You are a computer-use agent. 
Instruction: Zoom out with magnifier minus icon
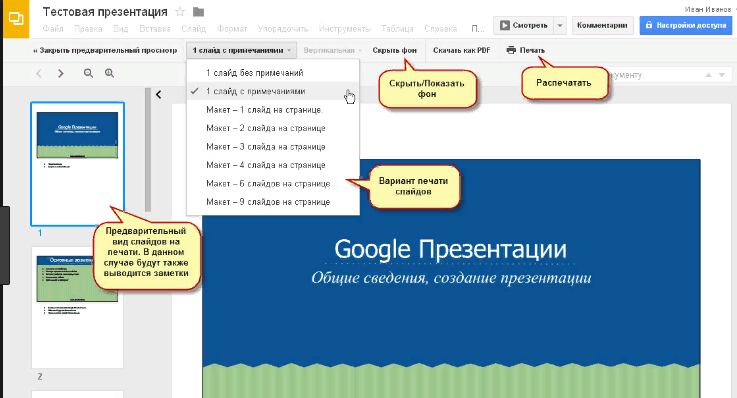click(88, 73)
